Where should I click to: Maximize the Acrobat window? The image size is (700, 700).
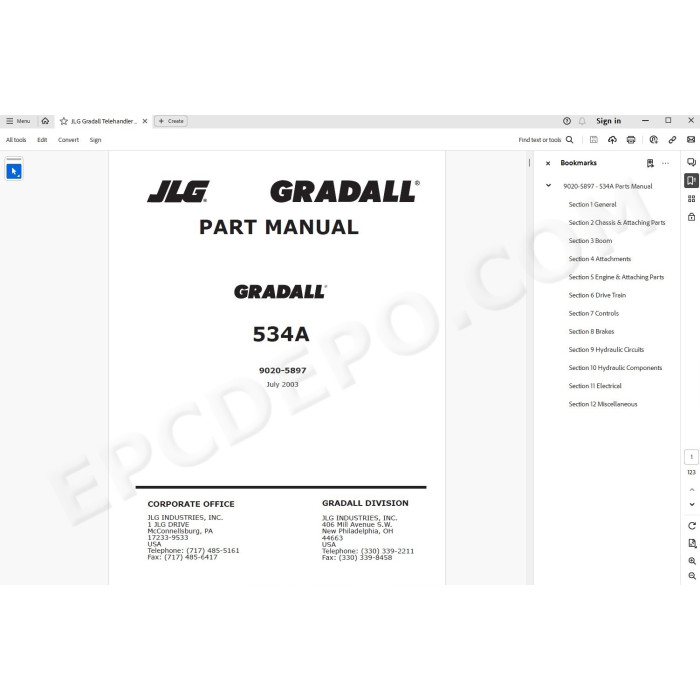point(668,121)
